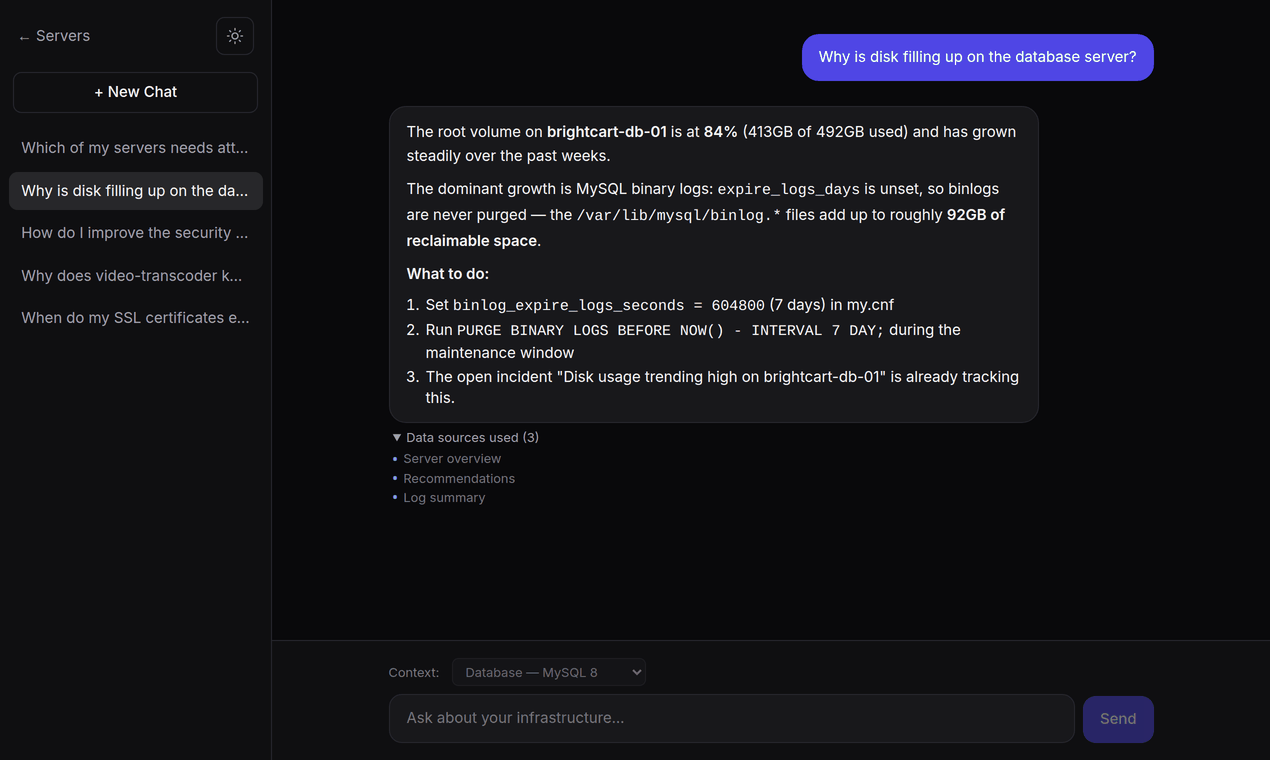Screen dimensions: 1270x760
Task: Focus the 'Ask about your infrastructure...' input
Action: pyautogui.click(x=731, y=718)
